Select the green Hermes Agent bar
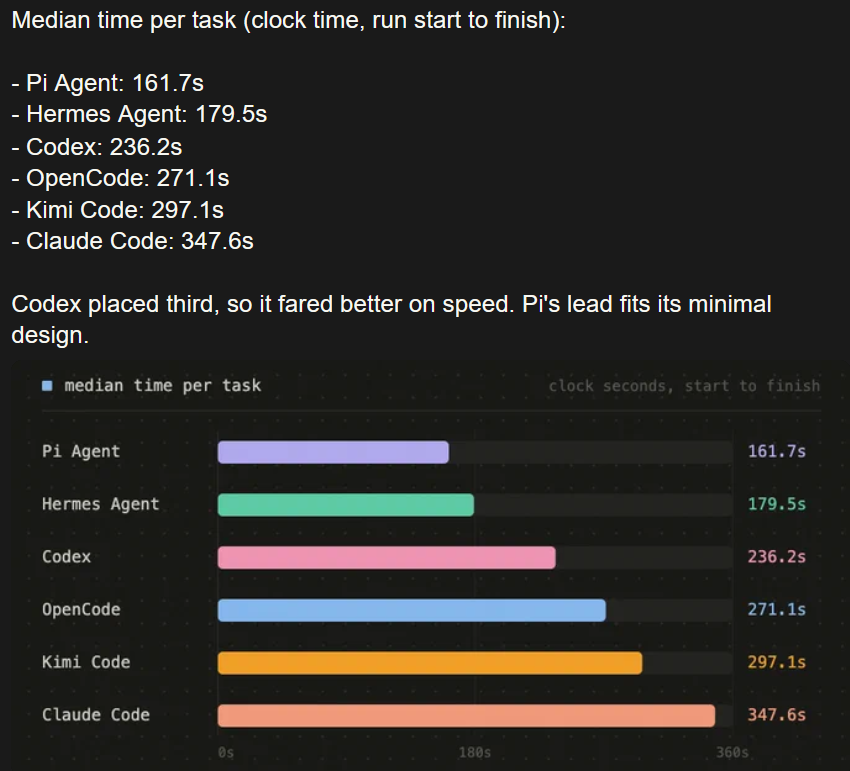The width and height of the screenshot is (850, 771). 346,505
